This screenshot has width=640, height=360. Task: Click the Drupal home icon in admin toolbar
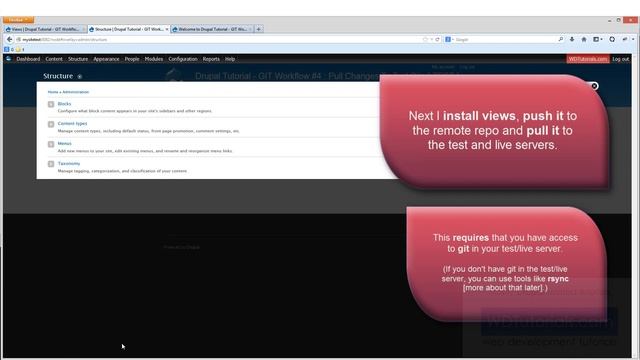pyautogui.click(x=9, y=59)
